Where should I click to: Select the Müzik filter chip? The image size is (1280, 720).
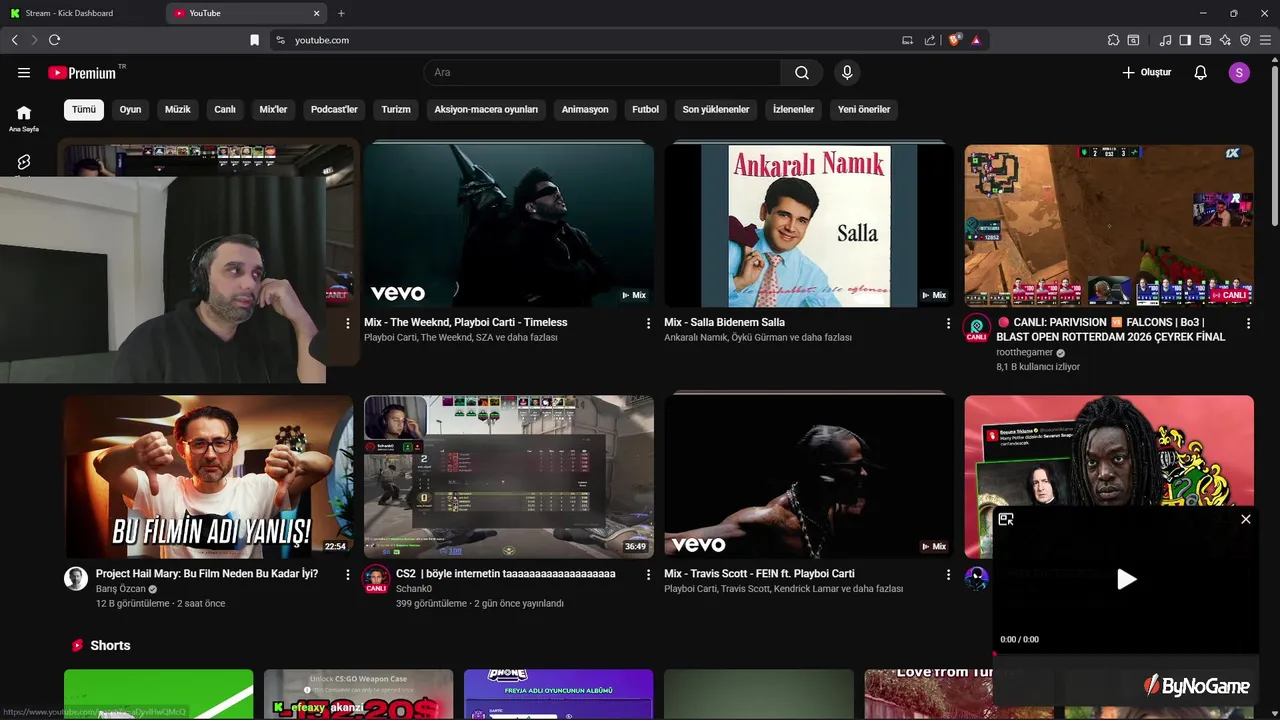[178, 109]
